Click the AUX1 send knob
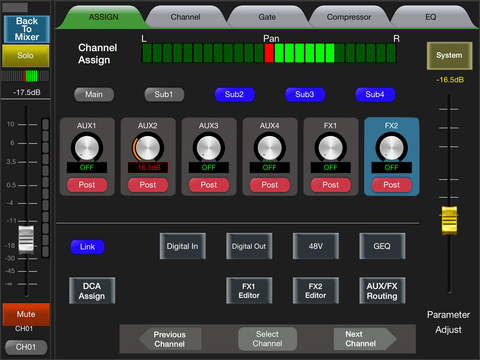480x360 pixels. point(87,148)
